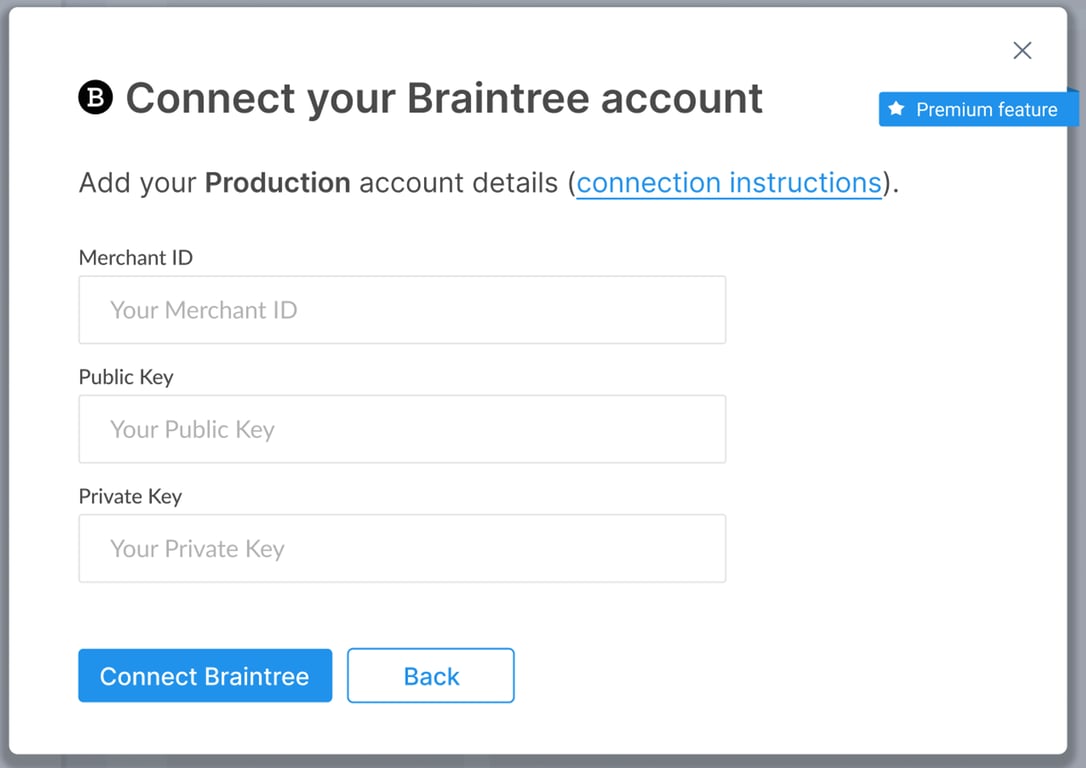Click the star icon in the Premium badge
This screenshot has height=768, width=1086.
pyautogui.click(x=896, y=108)
